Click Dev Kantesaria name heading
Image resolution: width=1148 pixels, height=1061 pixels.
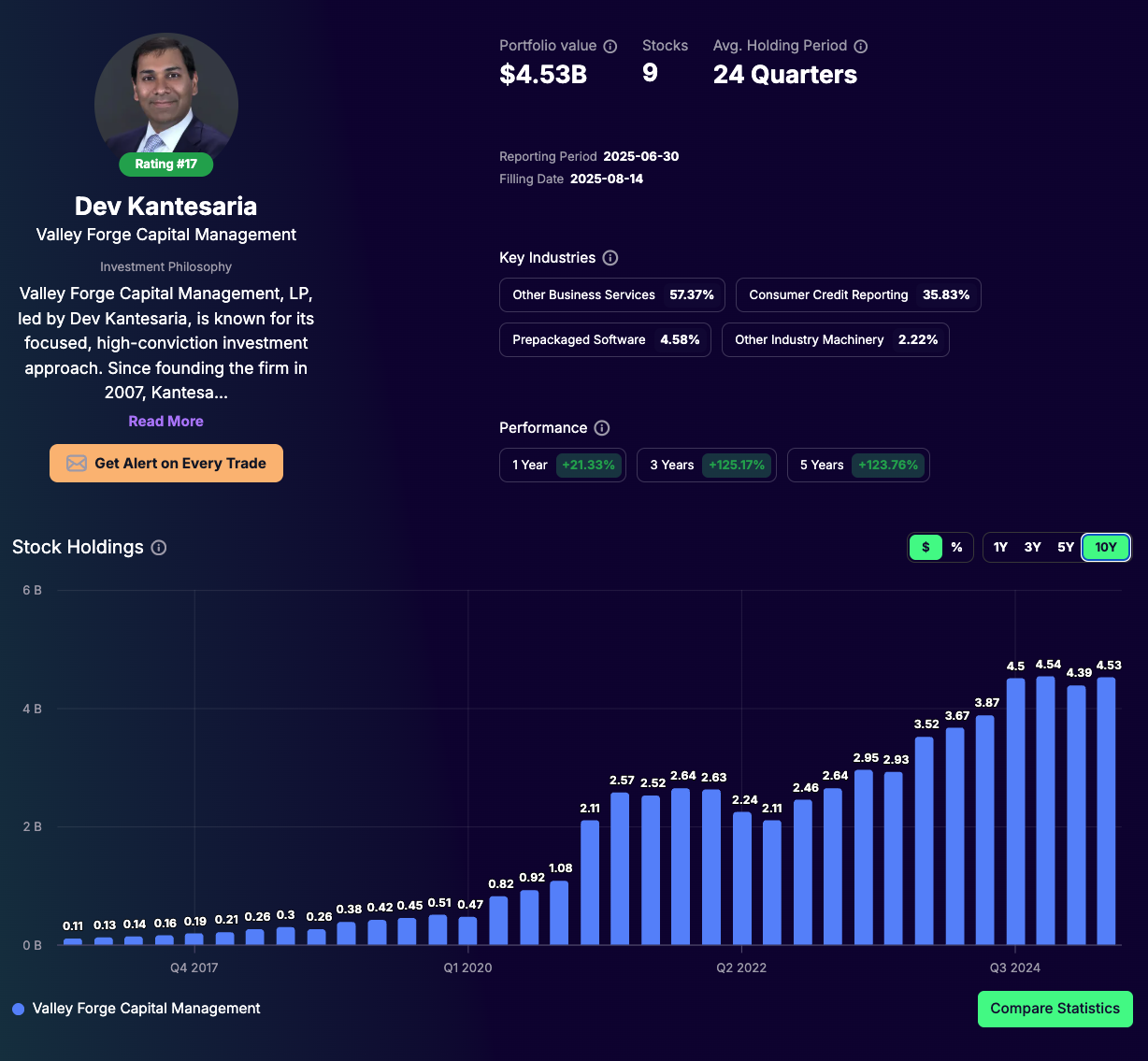[166, 207]
